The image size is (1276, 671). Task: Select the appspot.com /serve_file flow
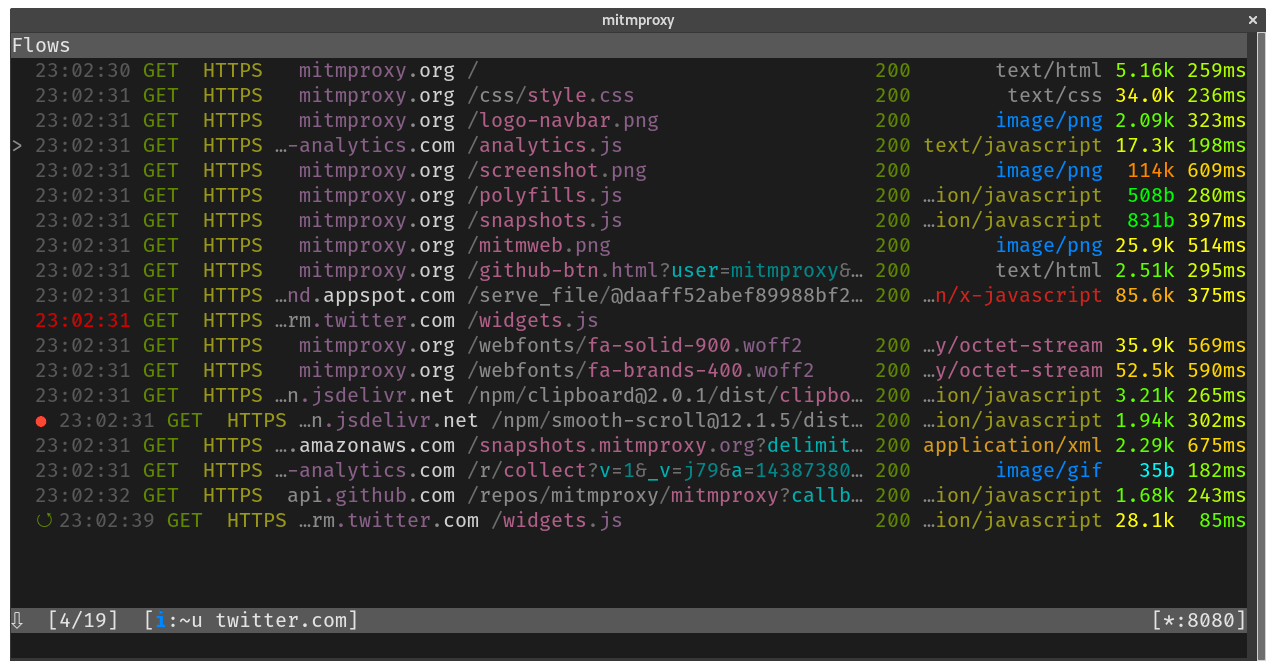click(629, 296)
